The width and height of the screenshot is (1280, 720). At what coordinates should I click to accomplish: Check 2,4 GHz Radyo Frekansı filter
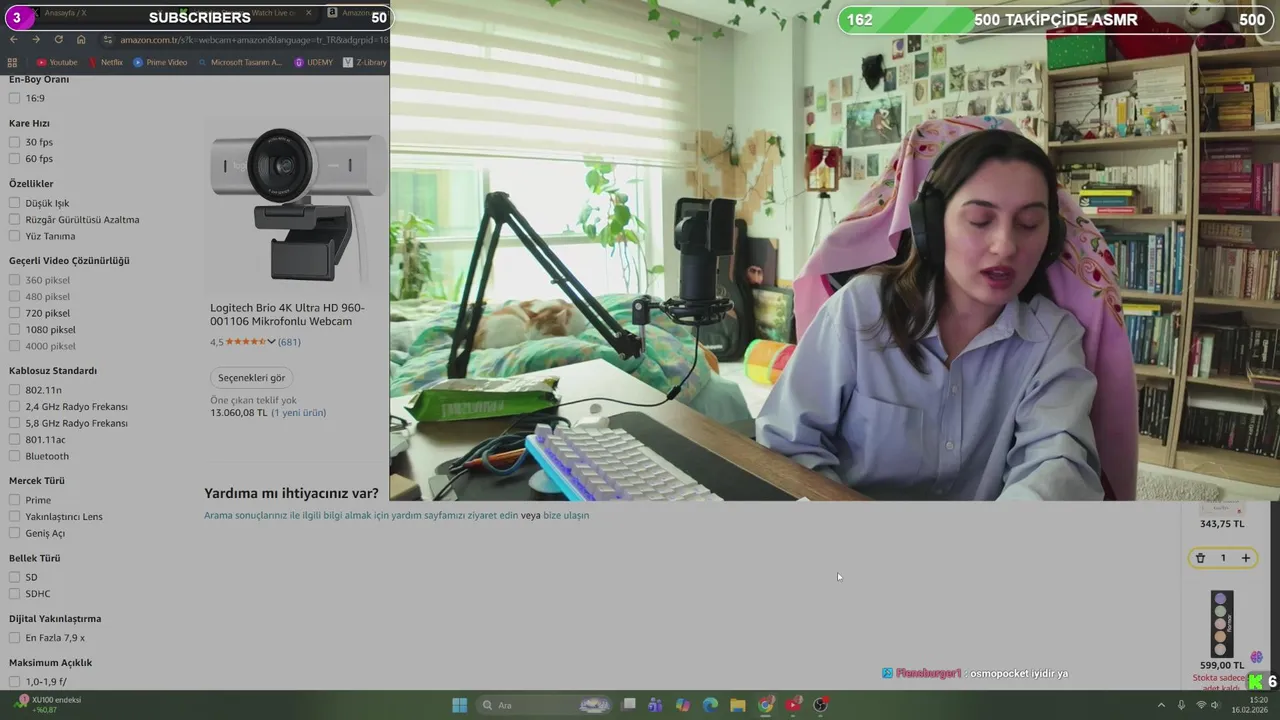(14, 406)
